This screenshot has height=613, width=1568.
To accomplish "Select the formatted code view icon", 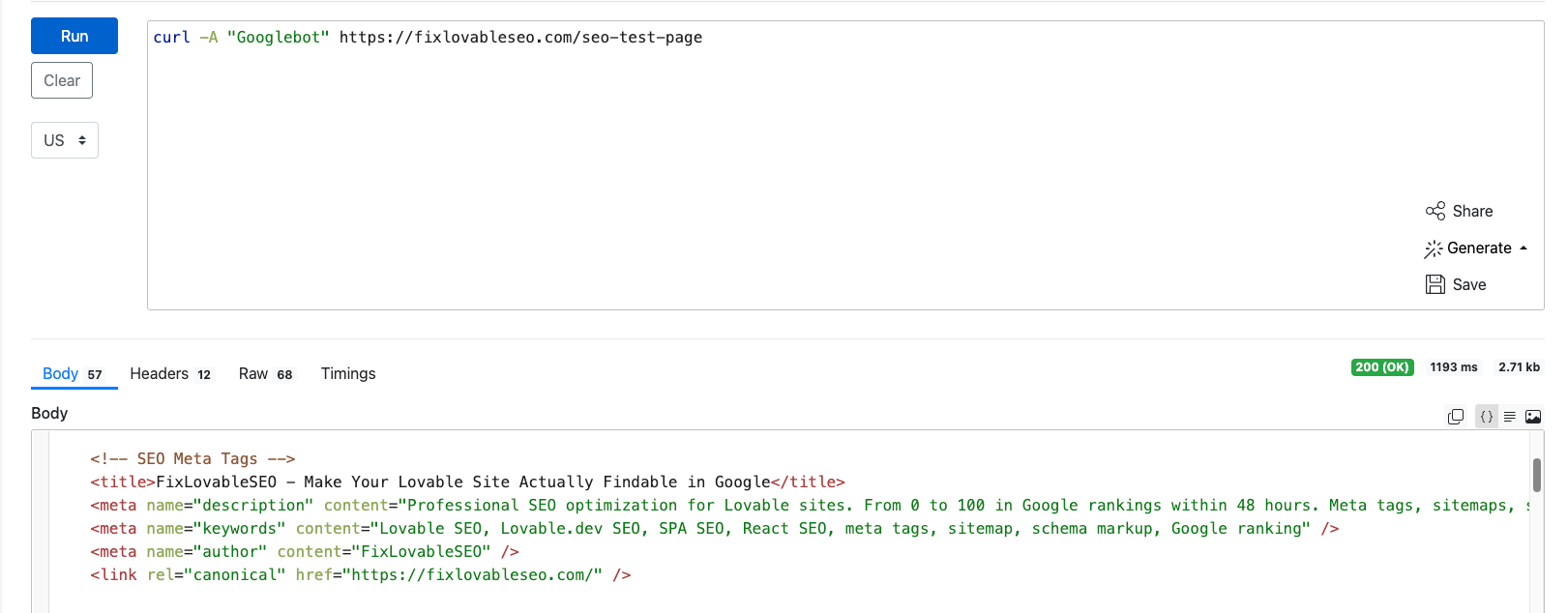I will (x=1487, y=417).
